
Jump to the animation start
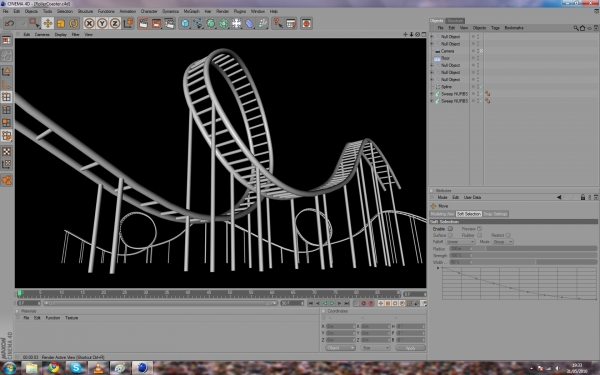pos(310,303)
